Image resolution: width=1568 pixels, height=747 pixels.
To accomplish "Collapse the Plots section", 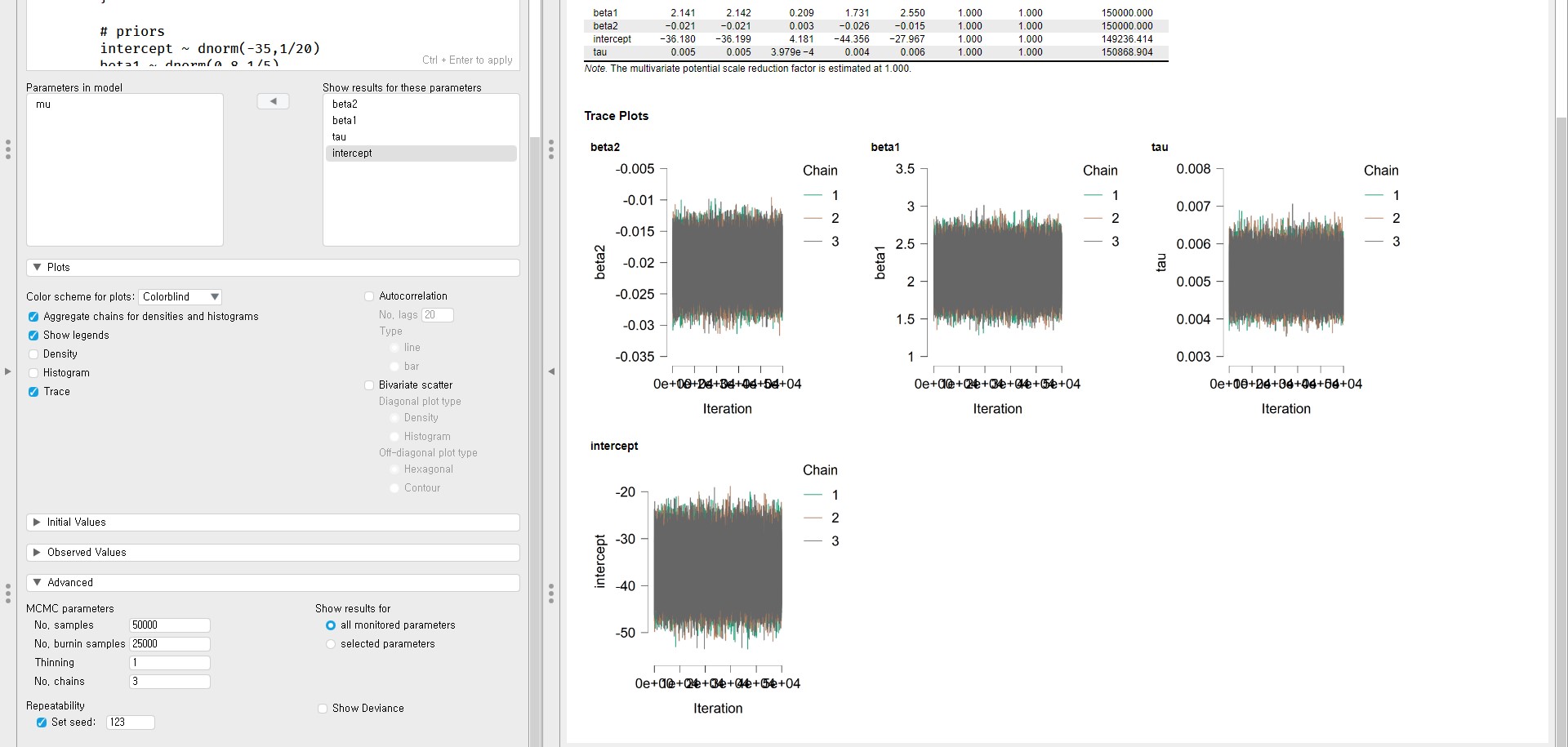I will [38, 268].
